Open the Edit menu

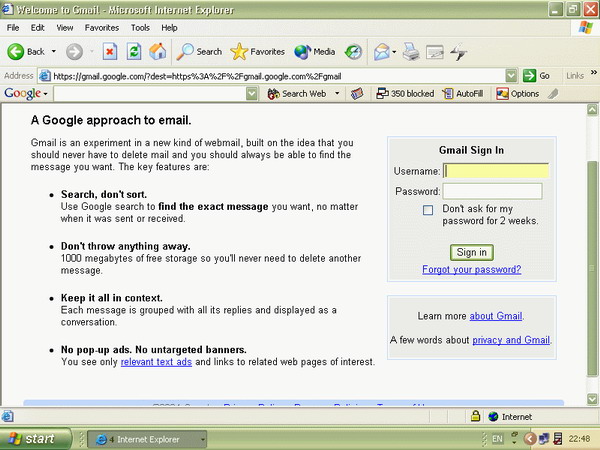(x=38, y=28)
